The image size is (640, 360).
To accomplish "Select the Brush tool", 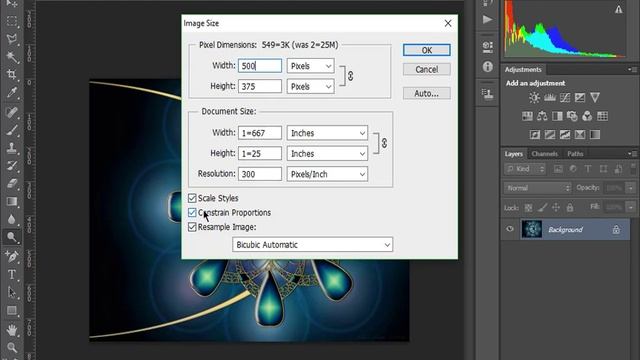I will (x=12, y=130).
